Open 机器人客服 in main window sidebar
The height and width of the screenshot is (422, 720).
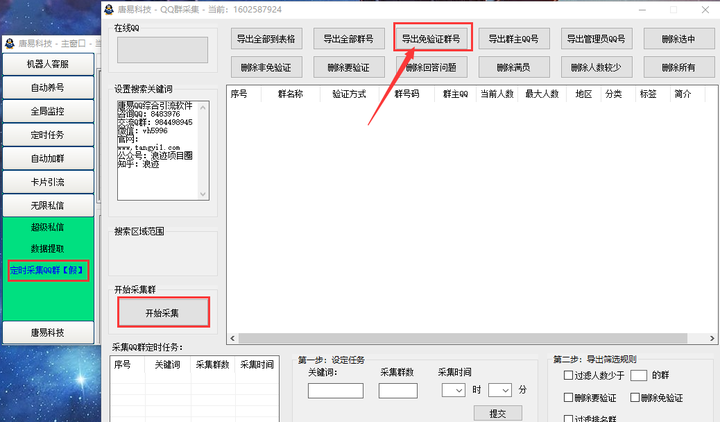pyautogui.click(x=48, y=64)
